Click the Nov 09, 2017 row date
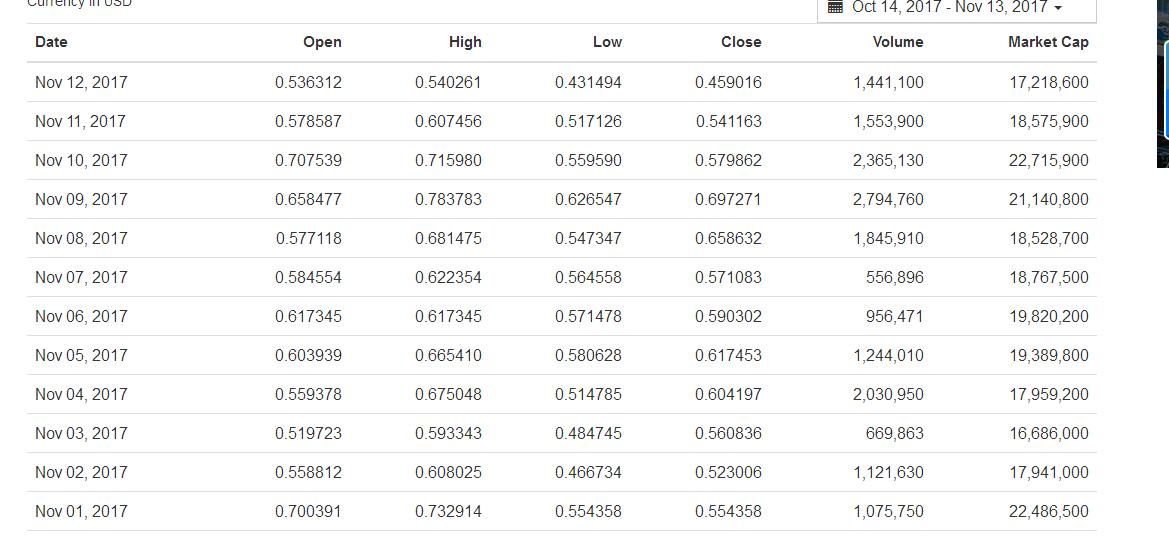Screen dimensions: 1169x537 [81, 199]
